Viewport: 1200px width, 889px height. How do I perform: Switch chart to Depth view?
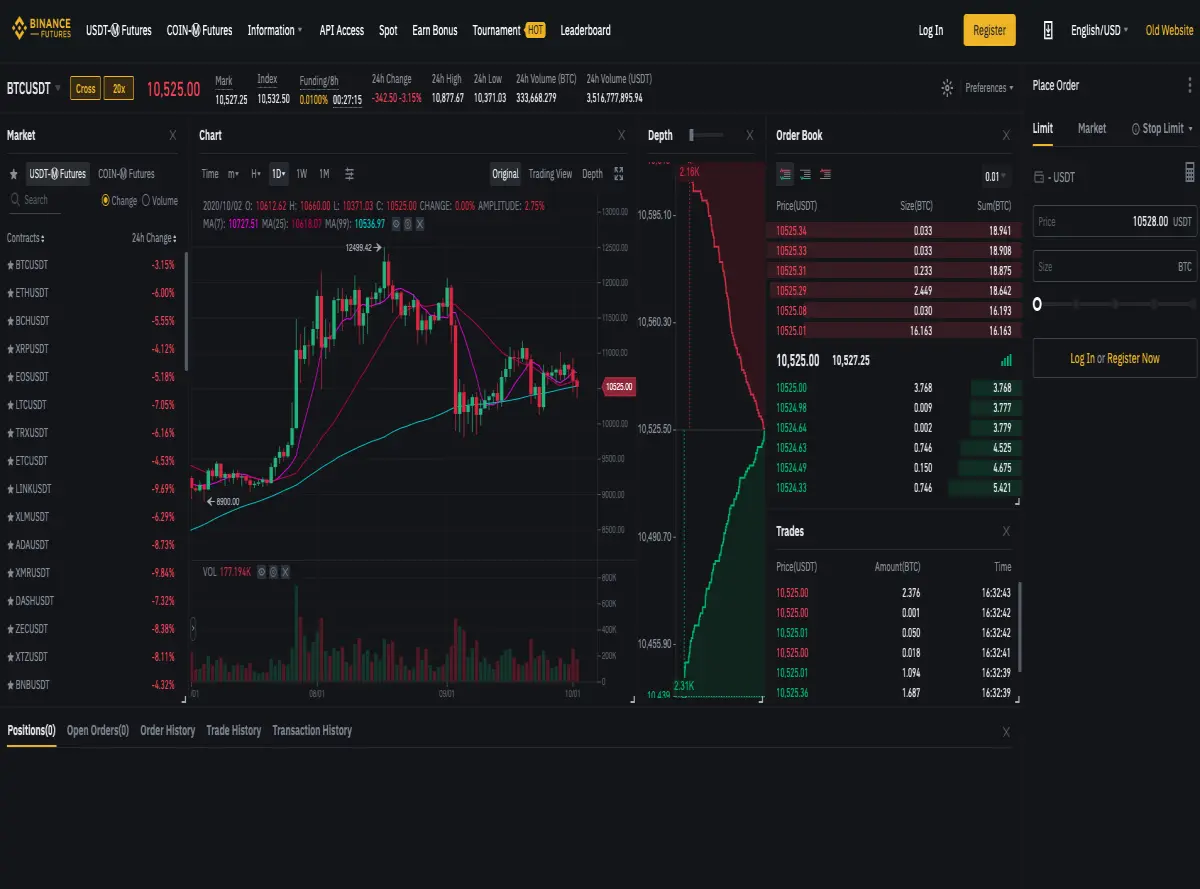click(592, 174)
